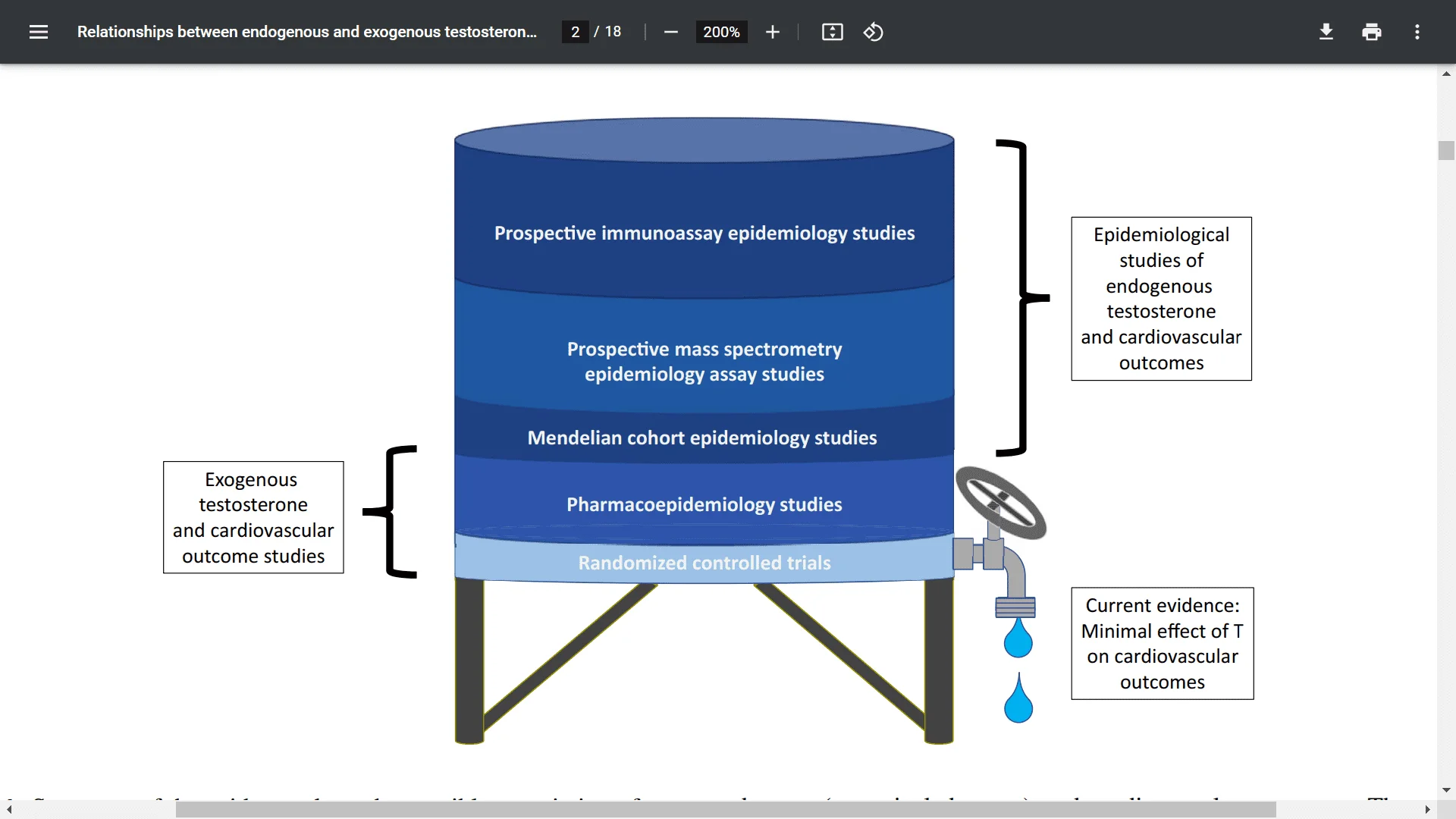Click the download icon to save PDF
This screenshot has width=1456, height=819.
[1325, 31]
